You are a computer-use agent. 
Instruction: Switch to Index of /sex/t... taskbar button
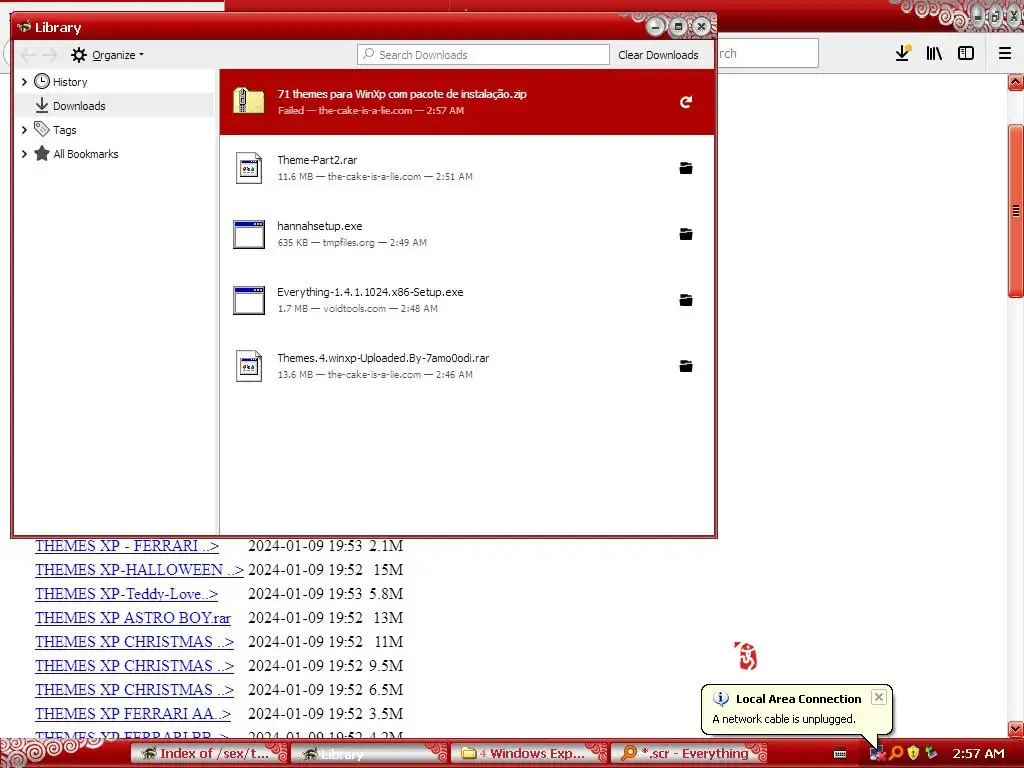(x=209, y=754)
